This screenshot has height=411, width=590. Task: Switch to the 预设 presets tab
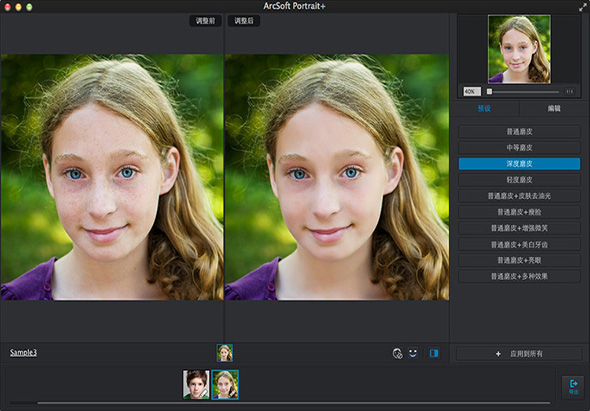pyautogui.click(x=484, y=108)
